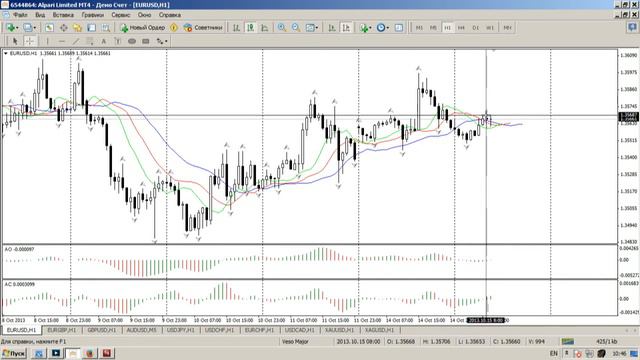Switch chart to Bar Chart style
The height and width of the screenshot is (360, 640).
tap(236, 28)
